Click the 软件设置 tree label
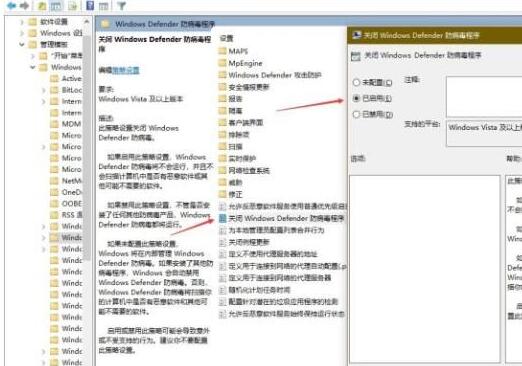This screenshot has height=366, width=522. [x=54, y=22]
